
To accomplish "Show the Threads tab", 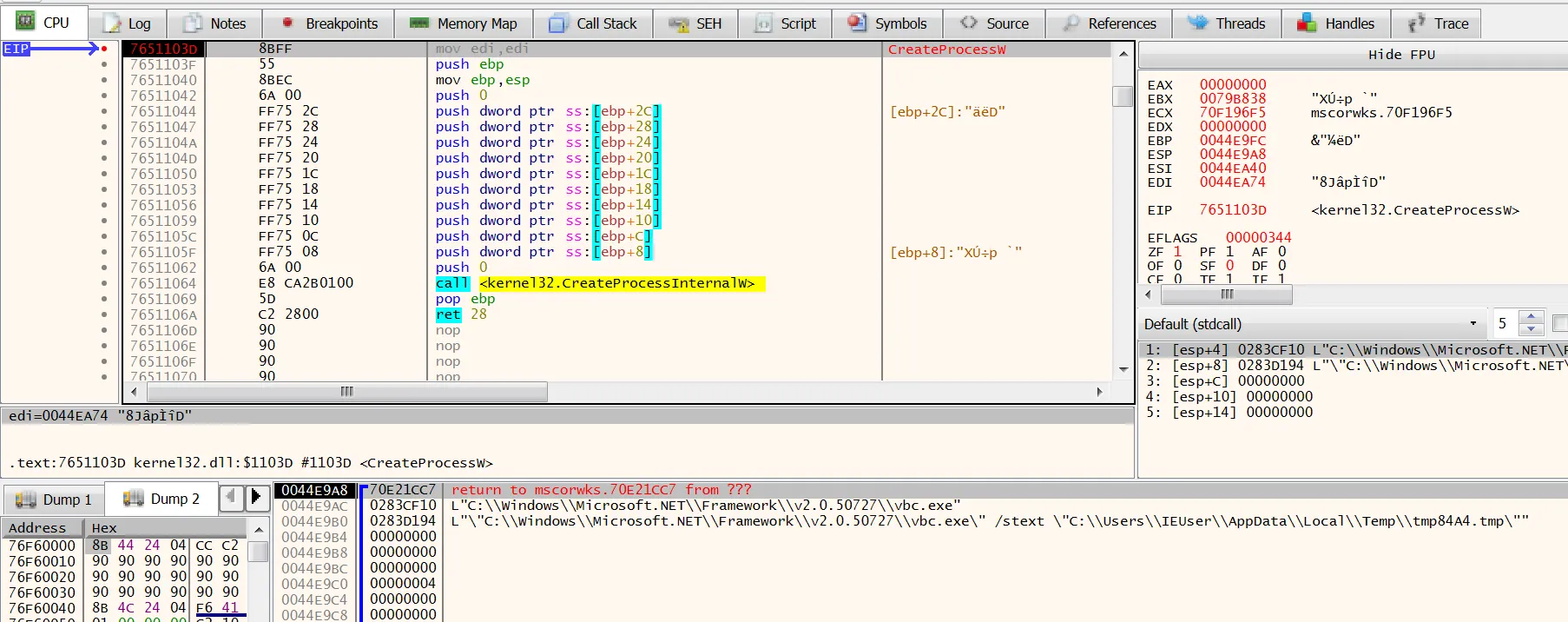I will [x=1227, y=23].
